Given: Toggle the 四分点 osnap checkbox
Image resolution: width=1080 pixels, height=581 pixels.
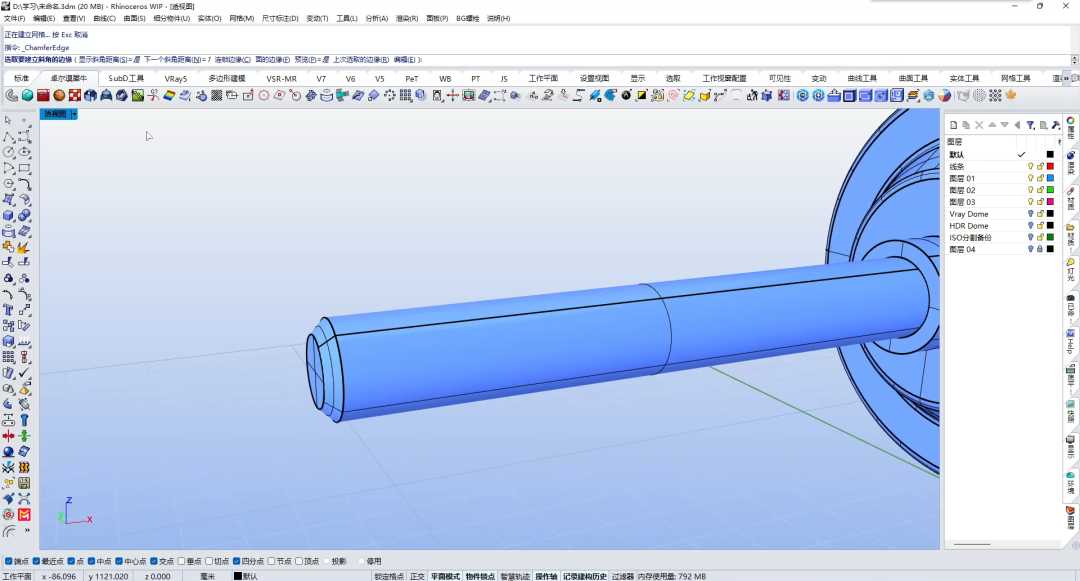Looking at the screenshot, I should [236, 561].
